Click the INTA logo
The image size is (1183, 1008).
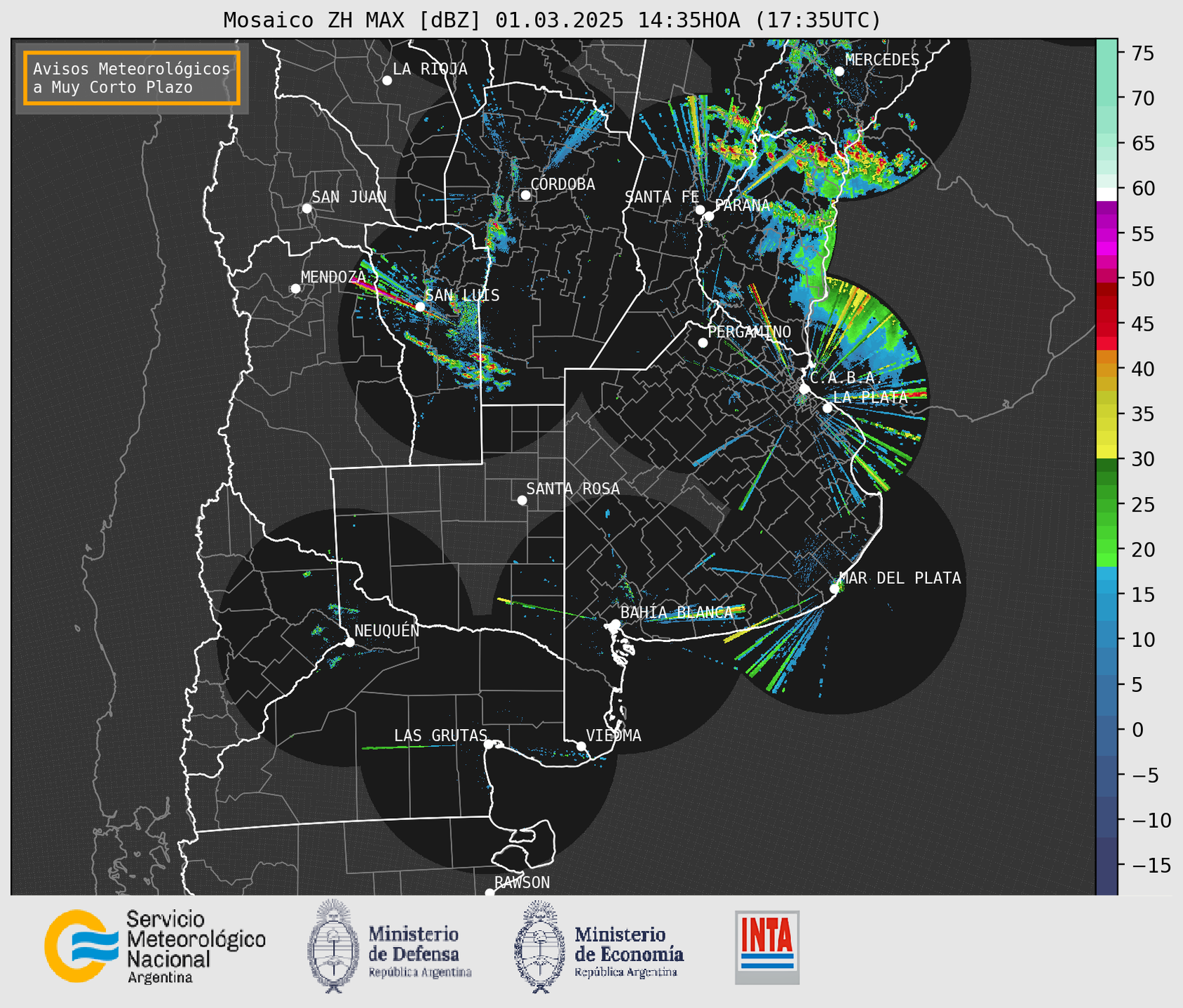[x=767, y=947]
